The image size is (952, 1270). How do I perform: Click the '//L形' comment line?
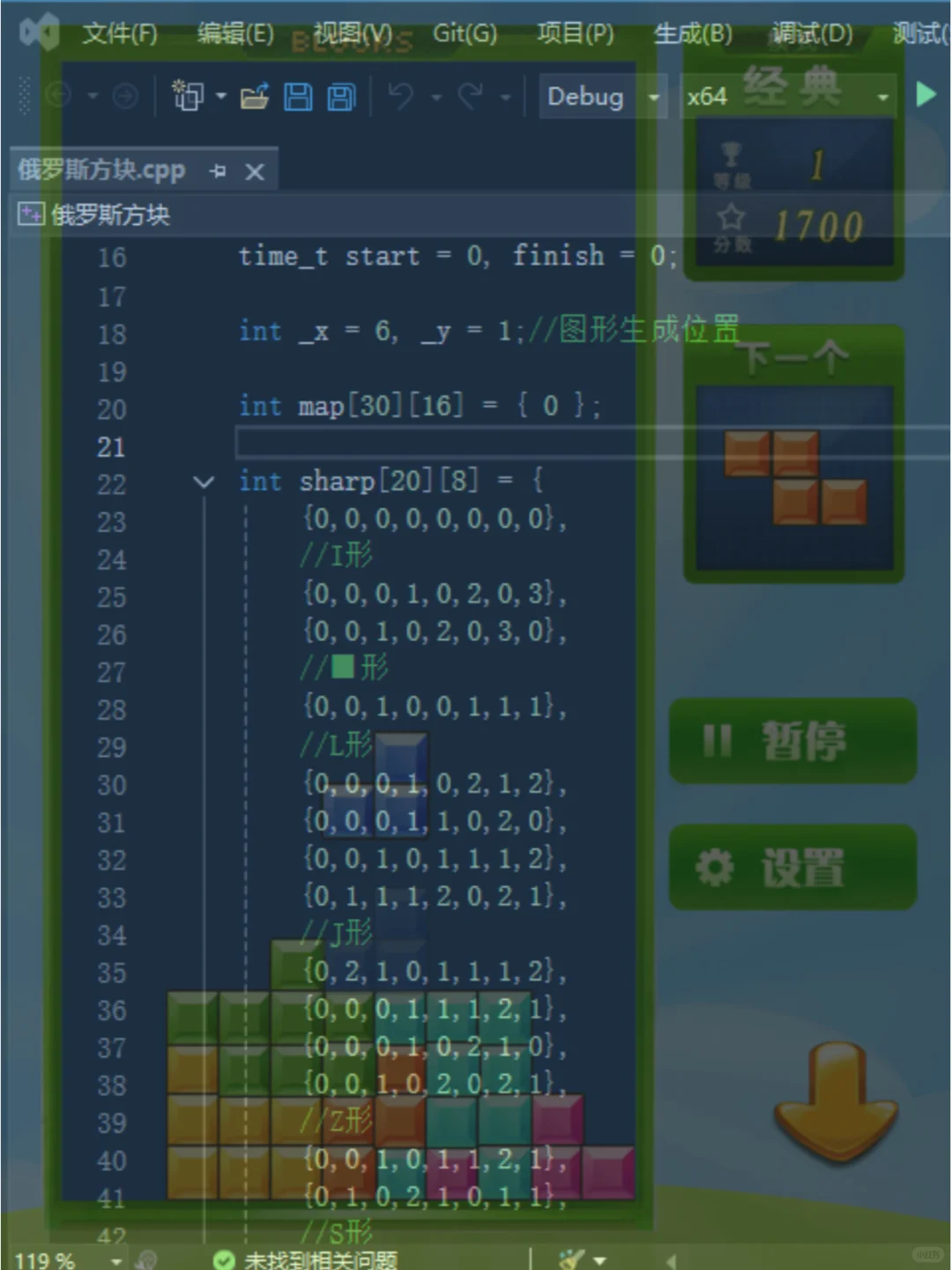pos(336,744)
